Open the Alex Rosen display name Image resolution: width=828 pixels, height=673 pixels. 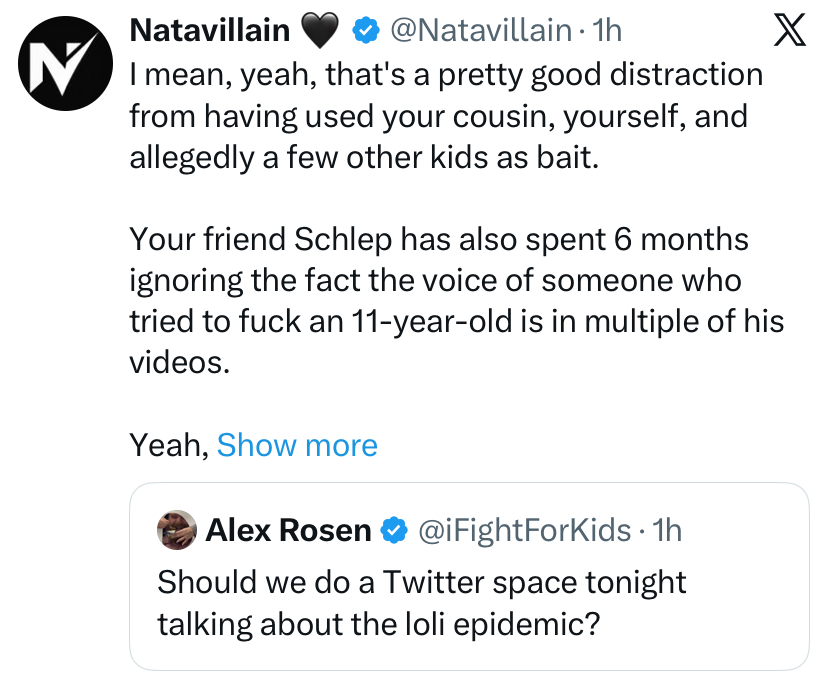288,530
